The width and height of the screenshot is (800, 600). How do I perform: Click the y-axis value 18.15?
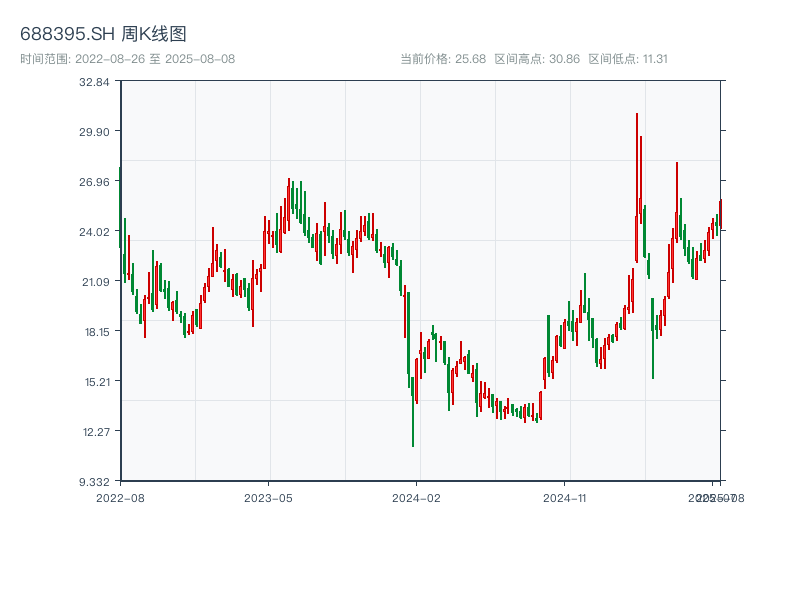(x=97, y=332)
